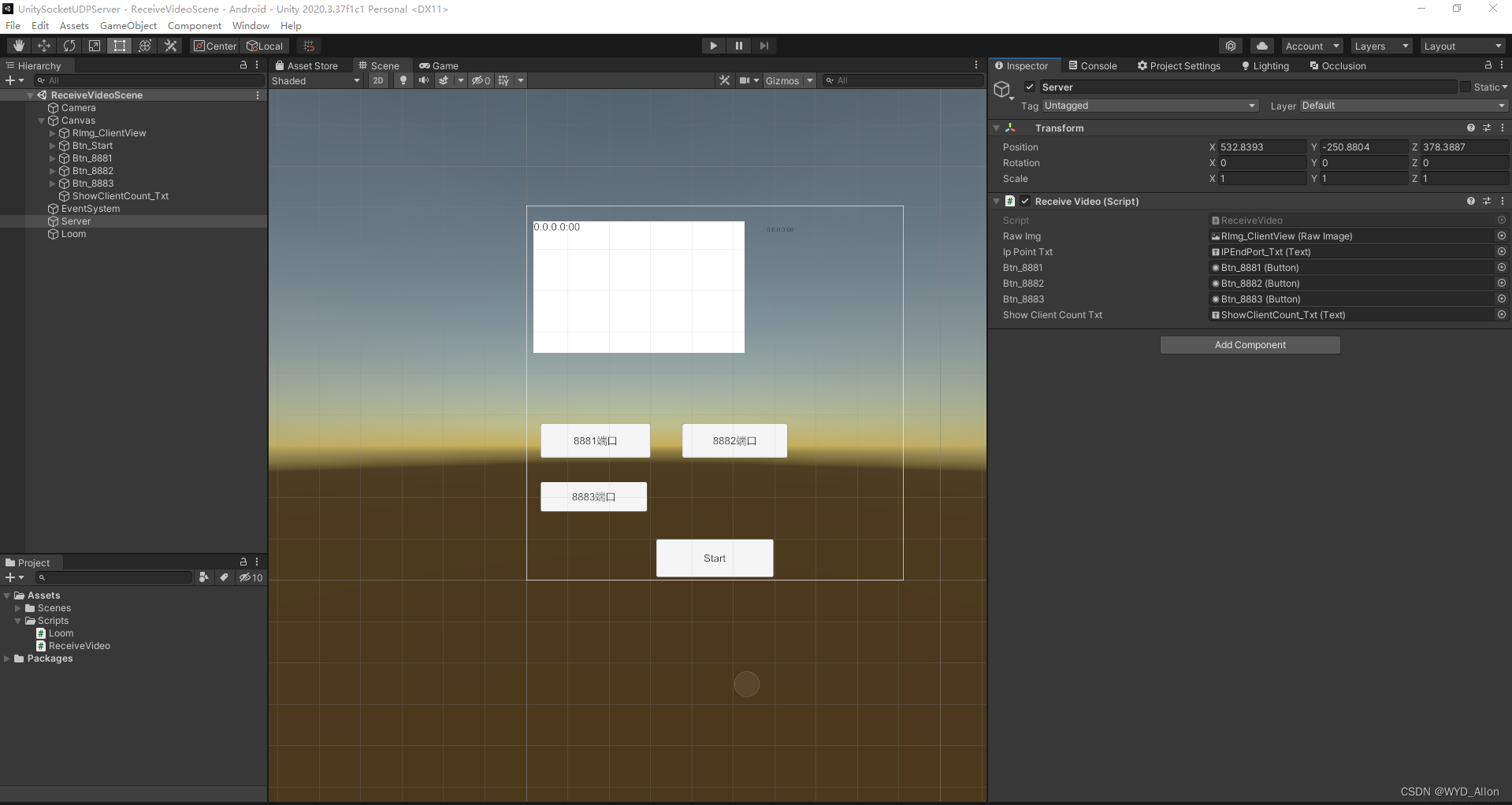
Task: Click the Step frame button
Action: [x=763, y=45]
